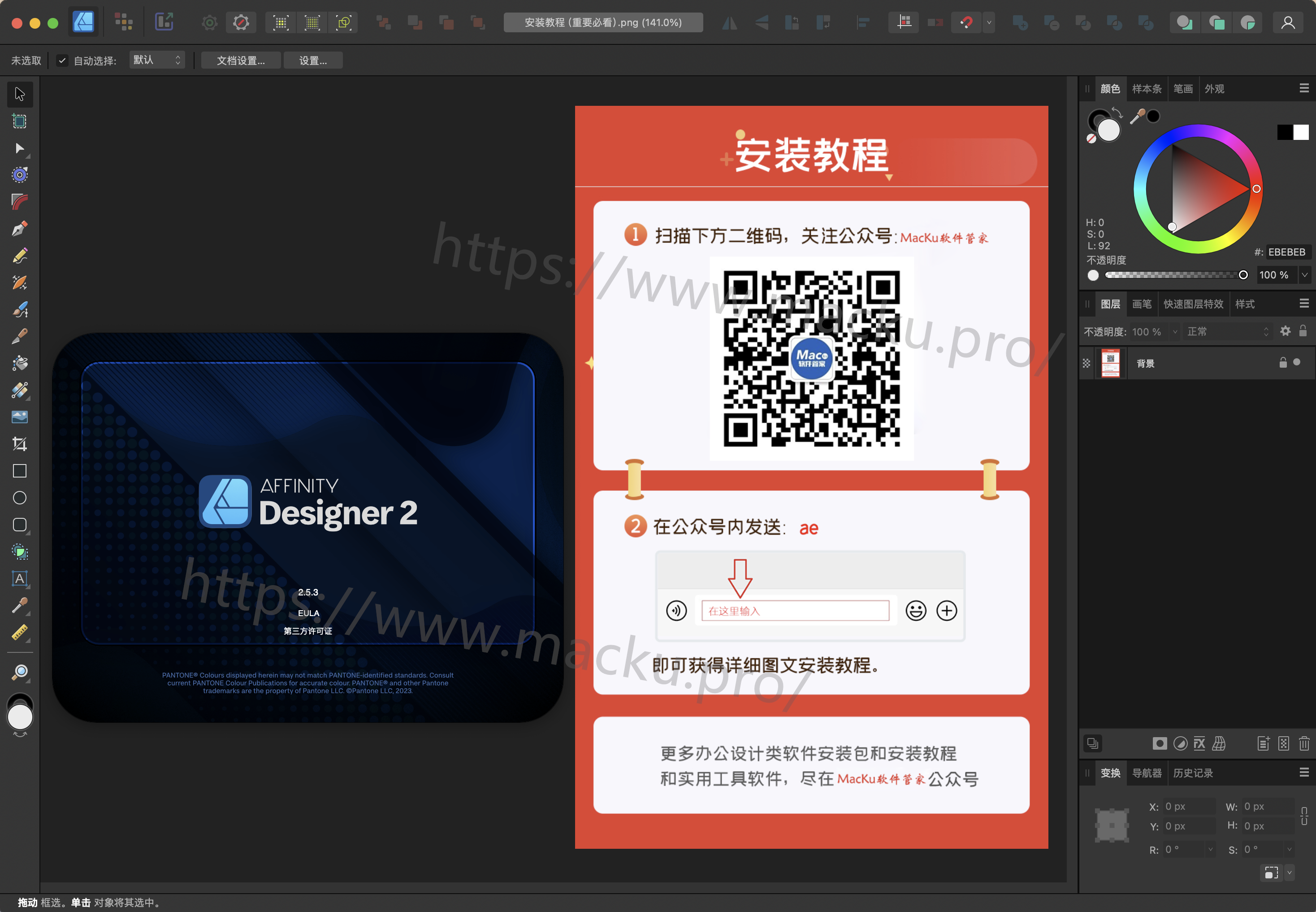Open the rotation R value dropdown
Viewport: 1316px width, 912px height.
[1210, 850]
